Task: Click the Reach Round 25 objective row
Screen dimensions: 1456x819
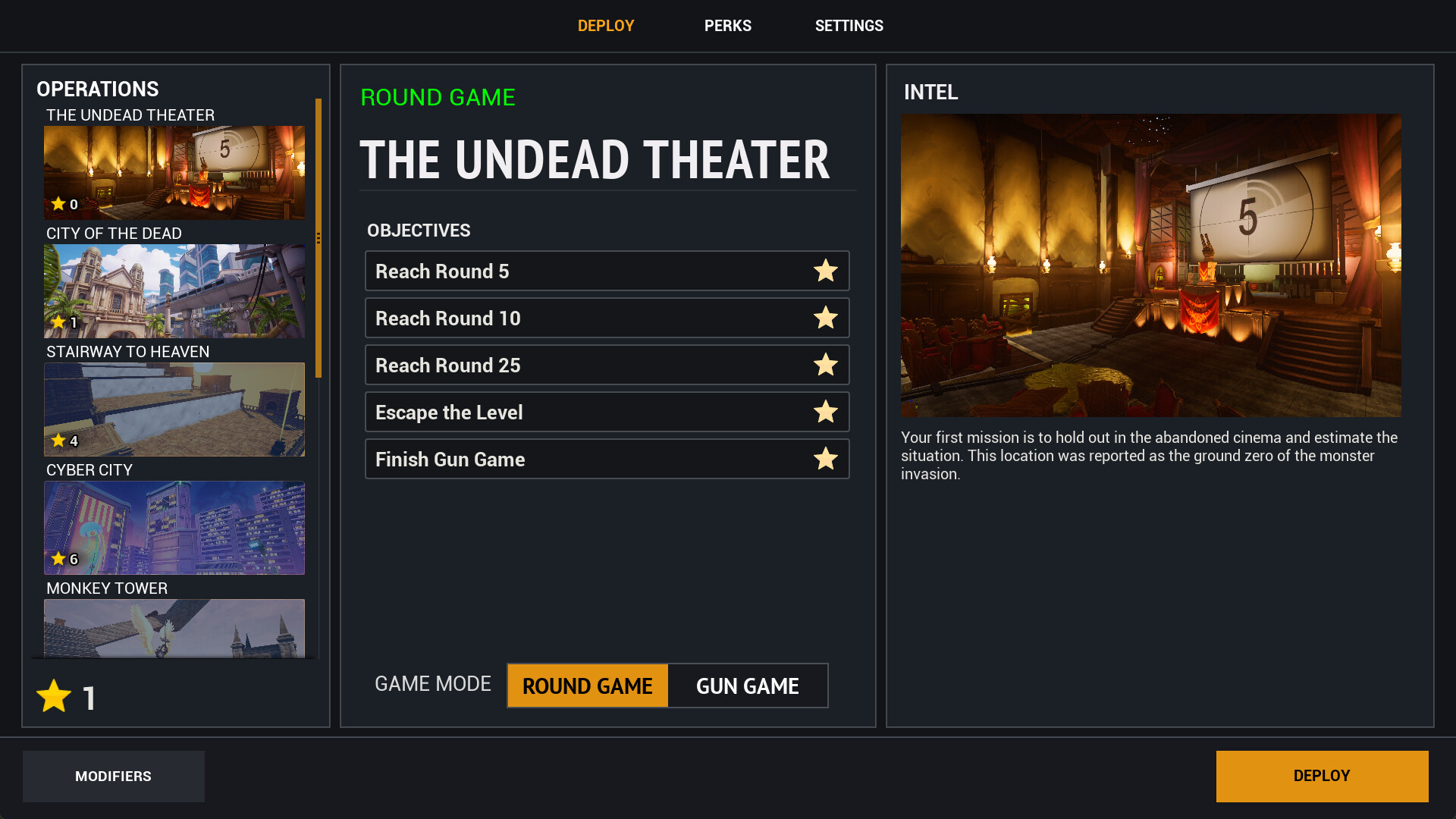Action: [x=607, y=365]
